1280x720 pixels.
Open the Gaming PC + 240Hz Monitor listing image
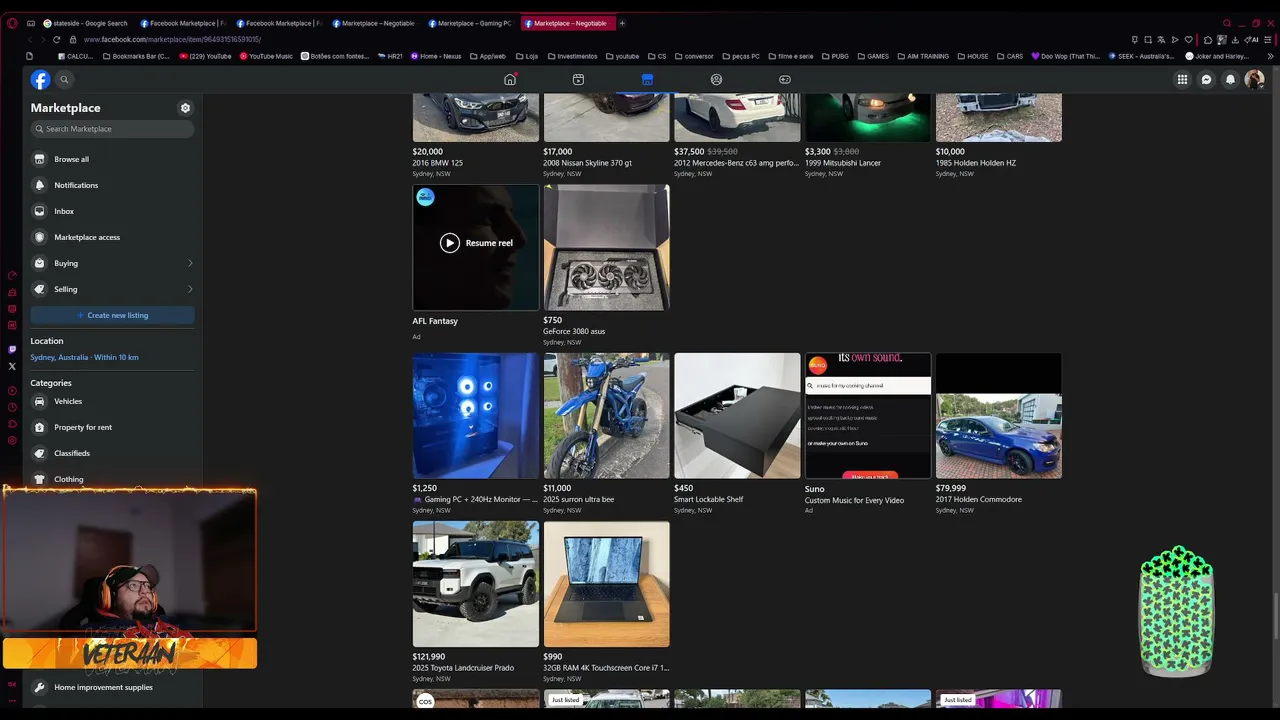coord(476,415)
